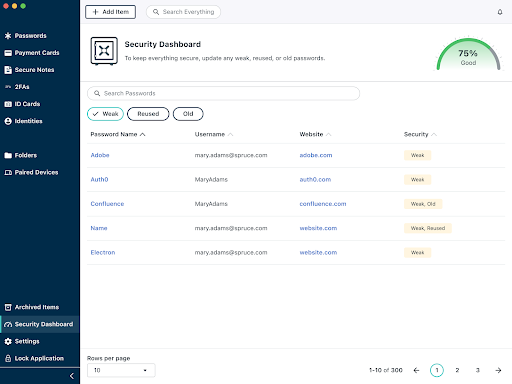Sort by Password Name column

pos(118,134)
